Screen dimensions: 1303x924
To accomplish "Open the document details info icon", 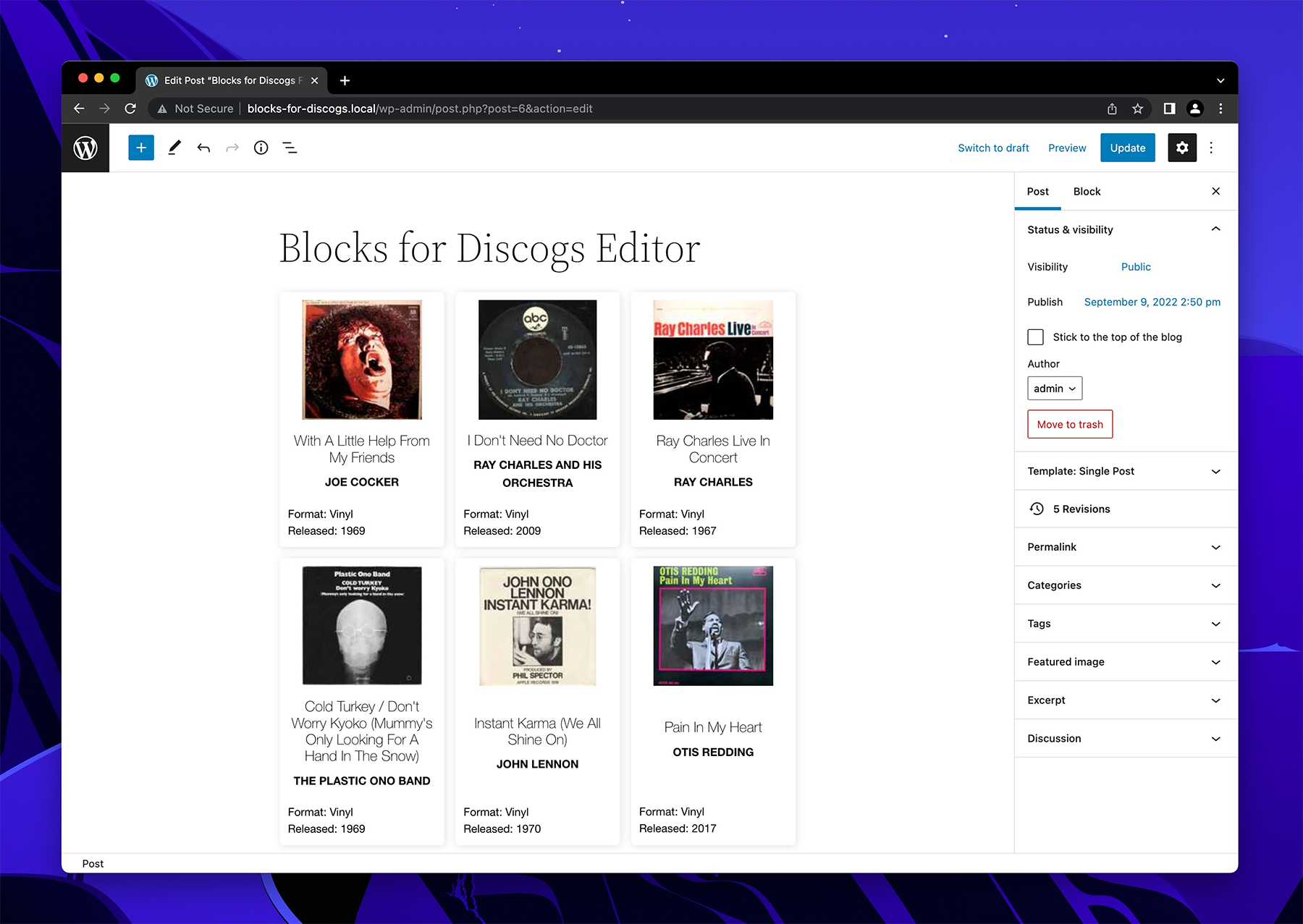I will point(261,148).
